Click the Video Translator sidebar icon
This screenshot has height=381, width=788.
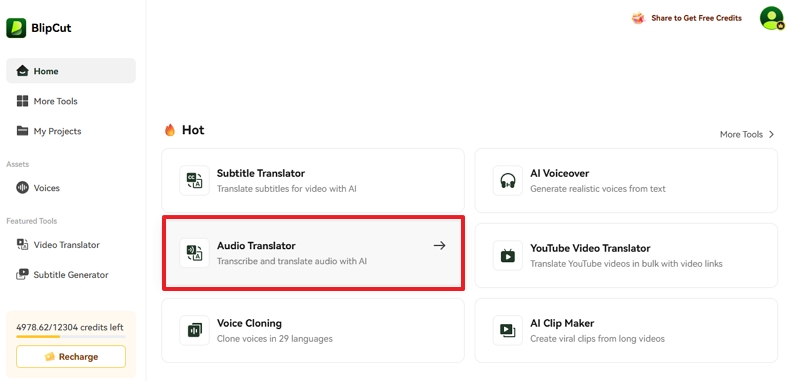point(22,245)
